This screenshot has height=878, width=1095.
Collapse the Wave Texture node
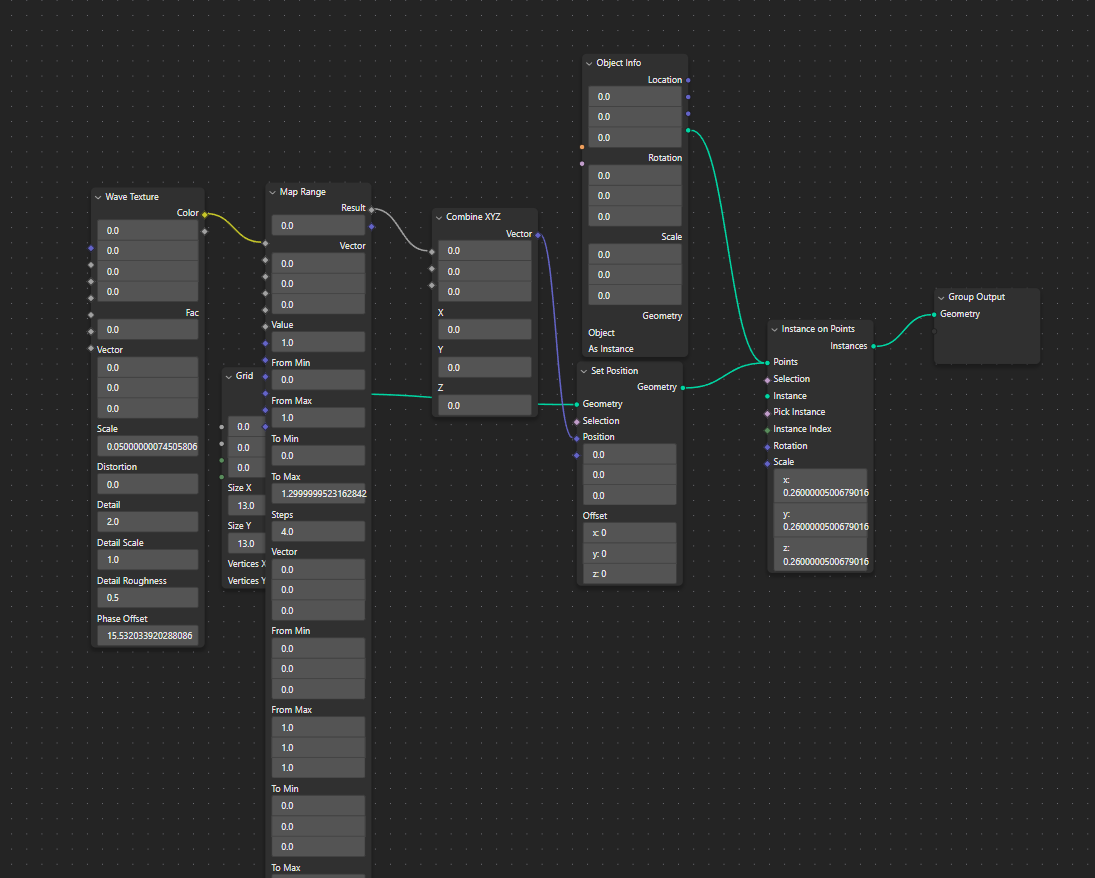[x=98, y=196]
